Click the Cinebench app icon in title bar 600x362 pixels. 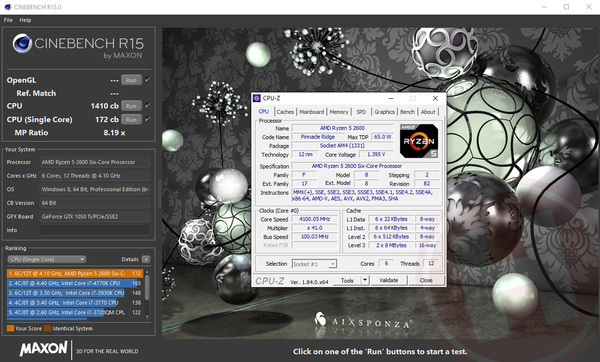pos(8,7)
